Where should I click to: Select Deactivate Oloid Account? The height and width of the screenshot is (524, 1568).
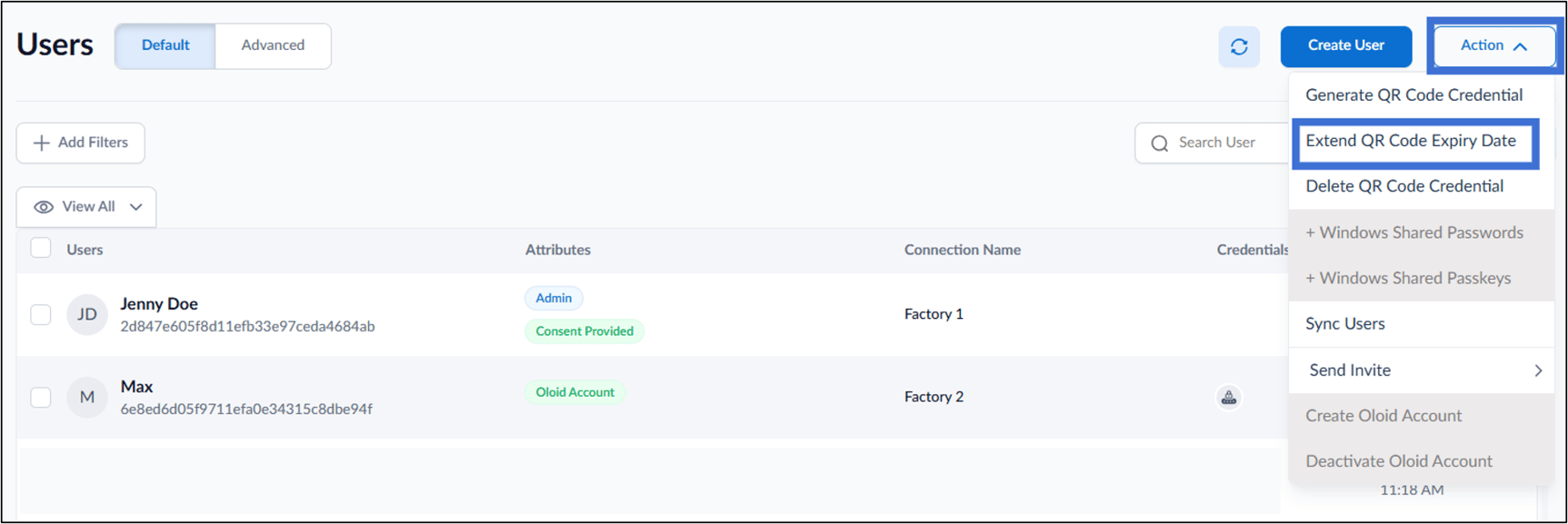[1422, 461]
